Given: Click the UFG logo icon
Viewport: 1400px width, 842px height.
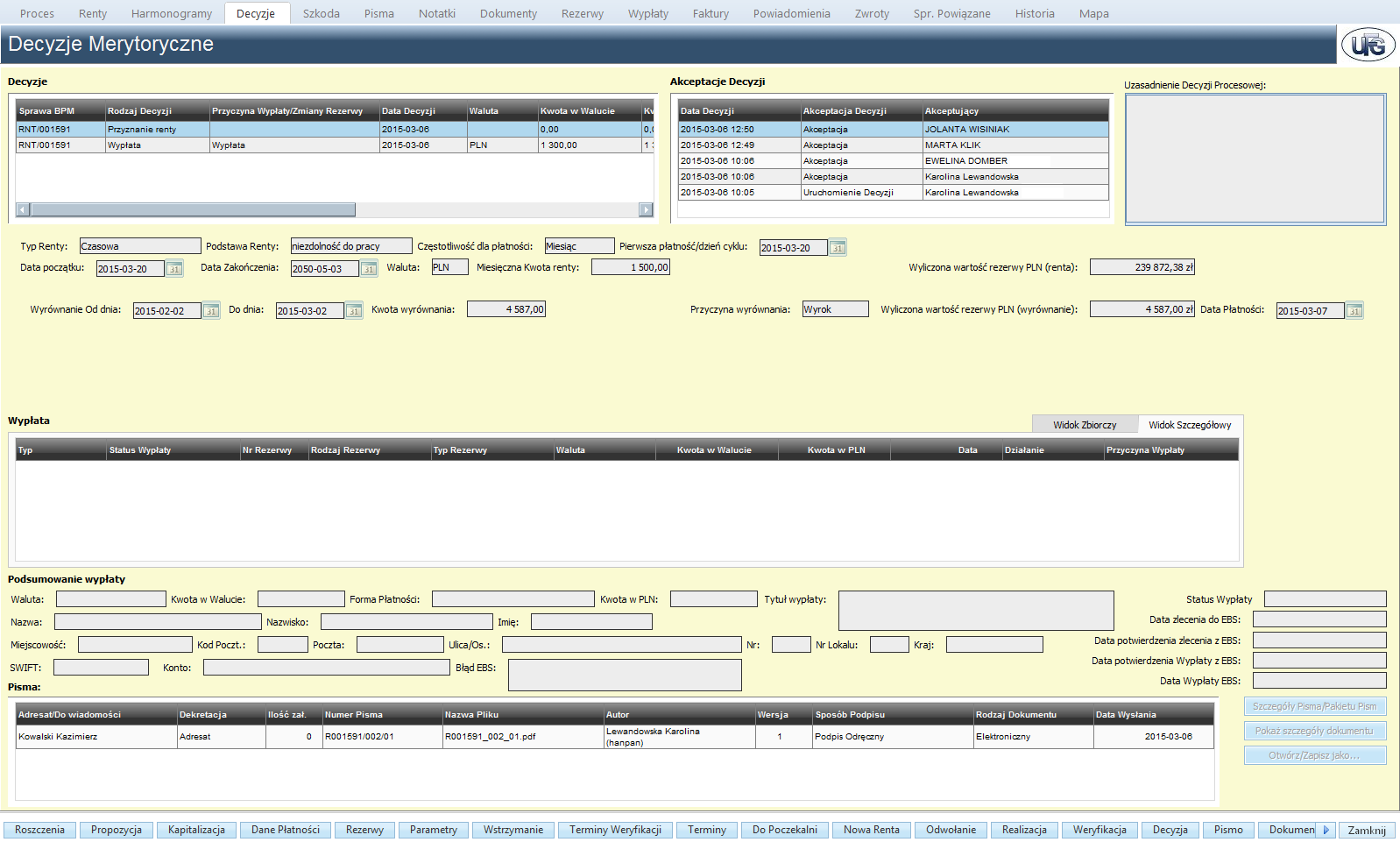Looking at the screenshot, I should (1368, 44).
